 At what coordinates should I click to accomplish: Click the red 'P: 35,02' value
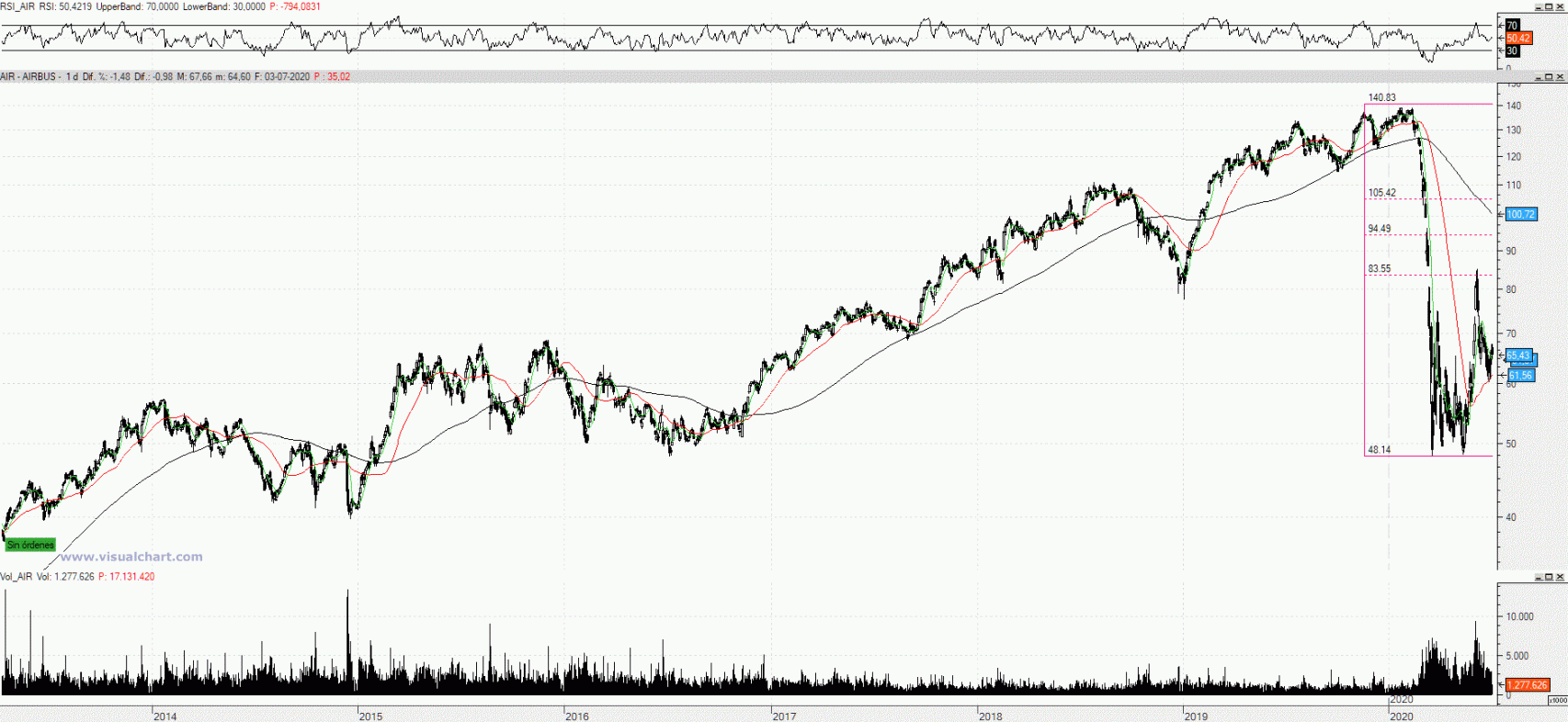tap(332, 76)
